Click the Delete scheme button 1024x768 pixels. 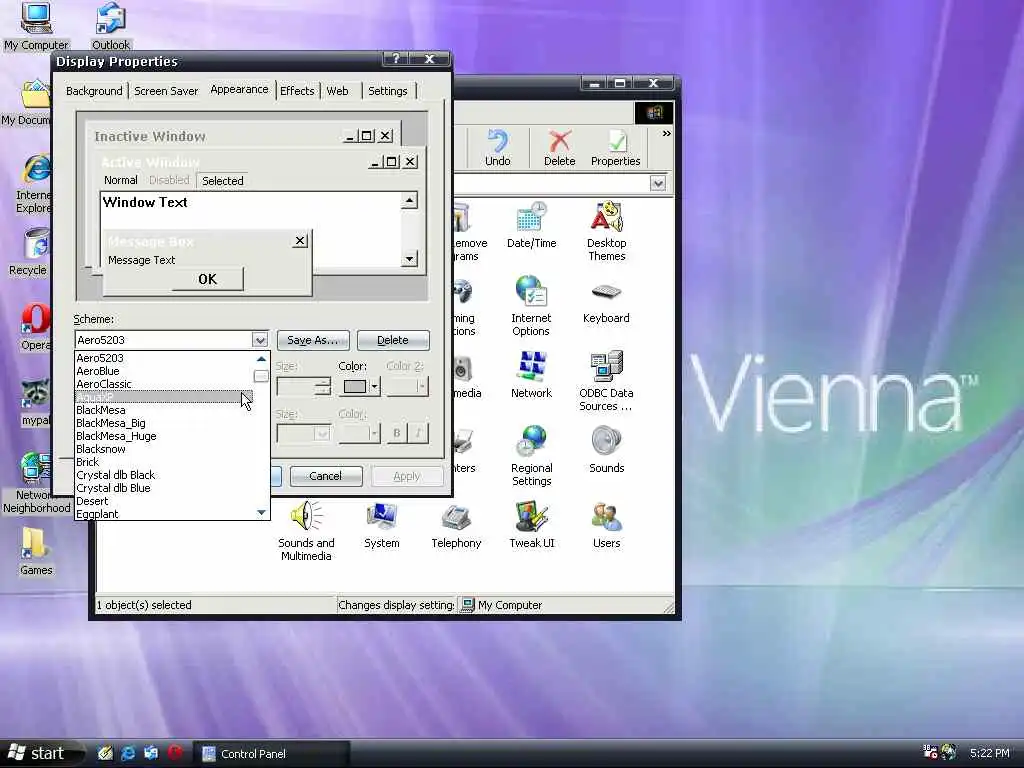coord(392,340)
